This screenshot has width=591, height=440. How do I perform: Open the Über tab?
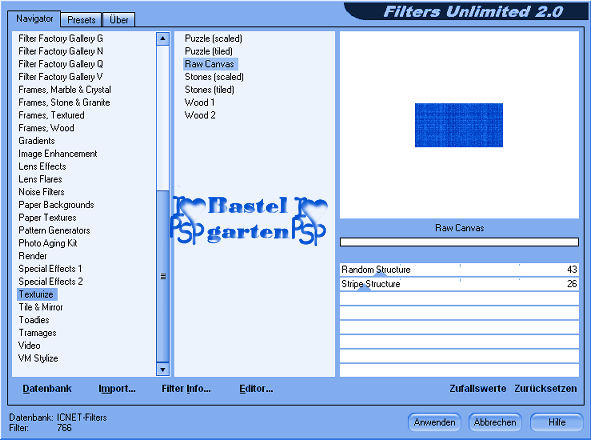coord(119,20)
